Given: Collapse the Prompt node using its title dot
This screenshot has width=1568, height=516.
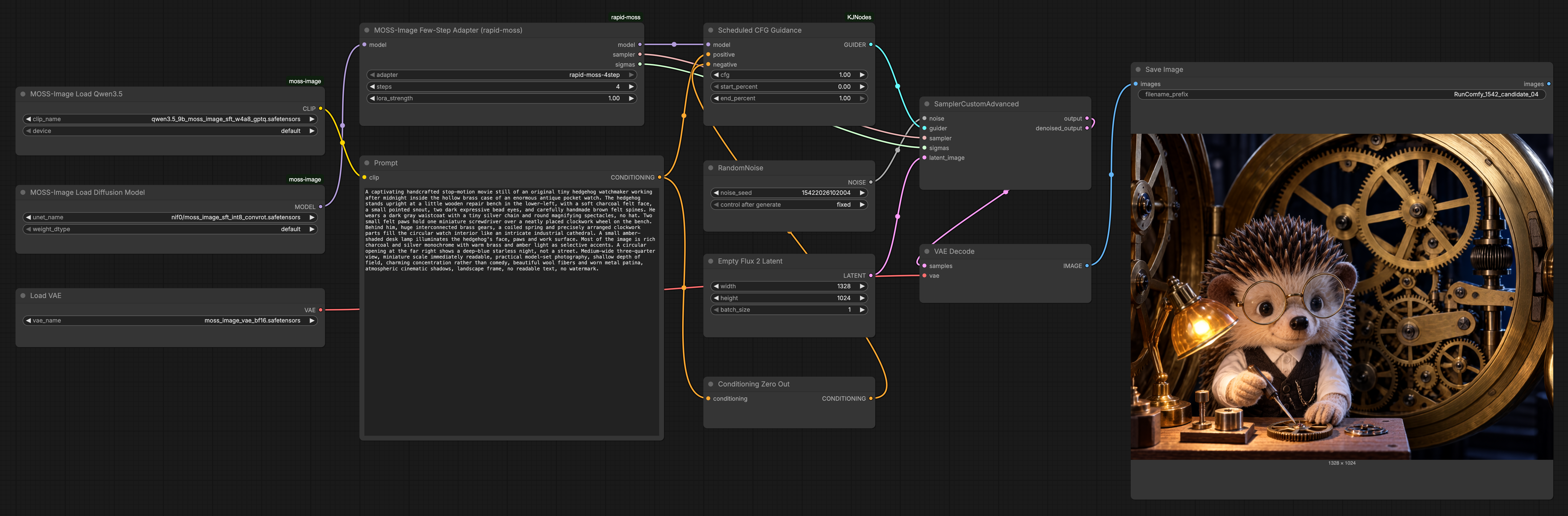Looking at the screenshot, I should click(366, 163).
